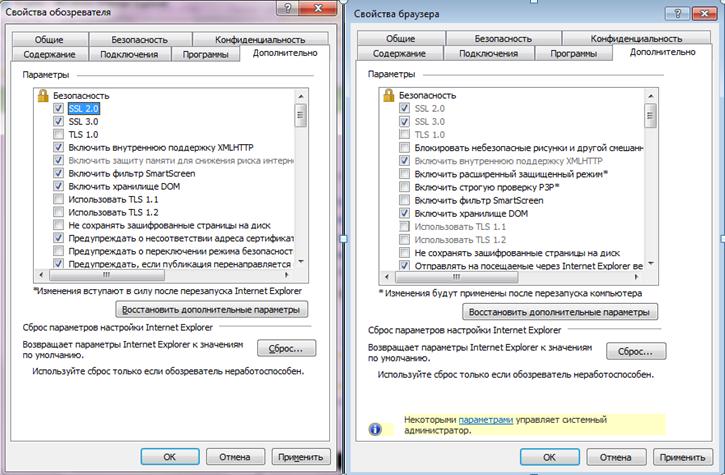Click Отмена in Свойства браузера
Image resolution: width=725 pixels, height=475 pixels.
pos(615,457)
